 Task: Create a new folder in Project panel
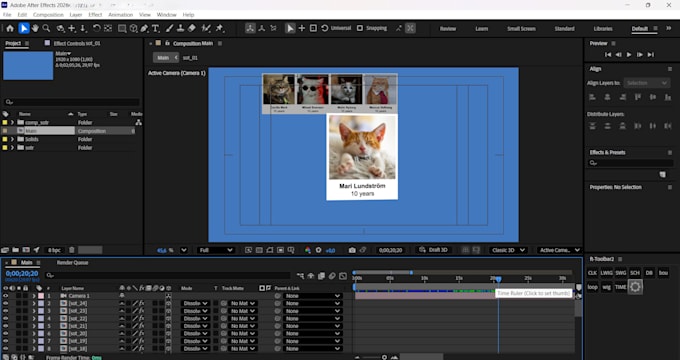(16, 250)
